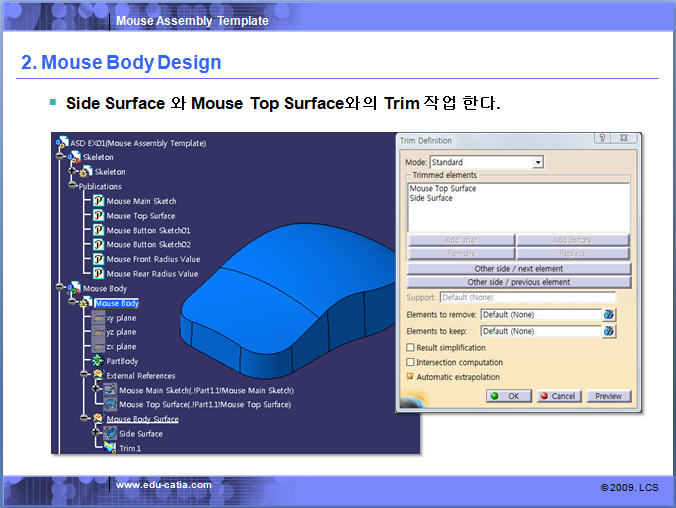The width and height of the screenshot is (676, 508).
Task: Check the Intersection computation option
Action: (410, 362)
